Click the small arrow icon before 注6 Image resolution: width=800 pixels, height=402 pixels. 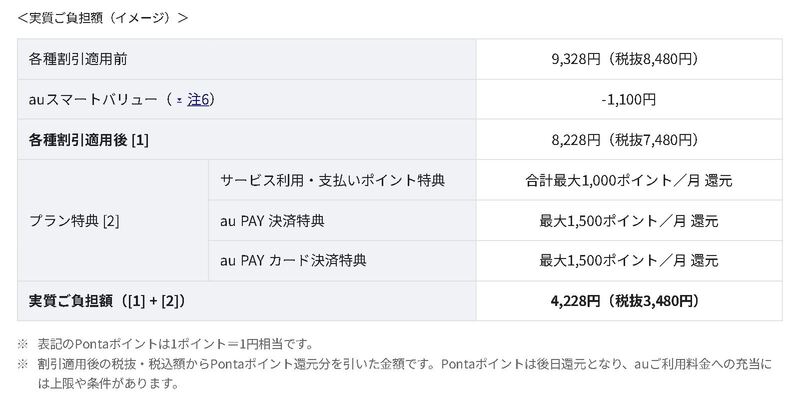click(179, 100)
